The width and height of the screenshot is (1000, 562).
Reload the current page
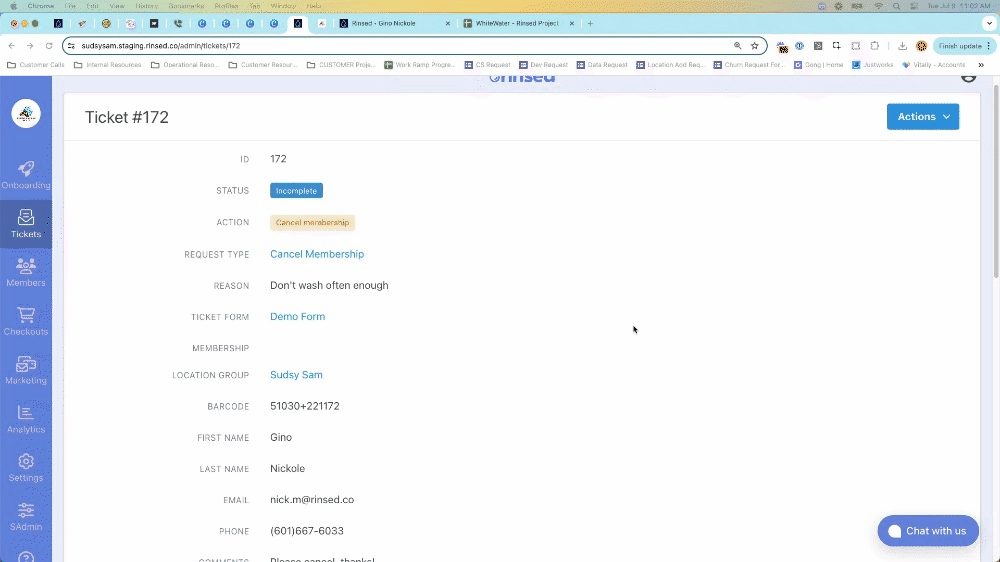tap(48, 46)
